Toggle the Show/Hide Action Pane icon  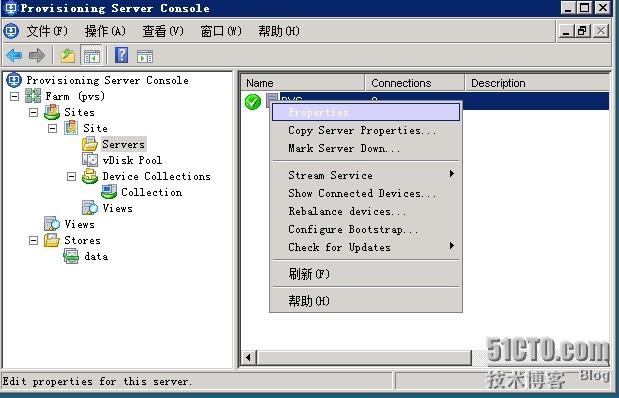(145, 56)
